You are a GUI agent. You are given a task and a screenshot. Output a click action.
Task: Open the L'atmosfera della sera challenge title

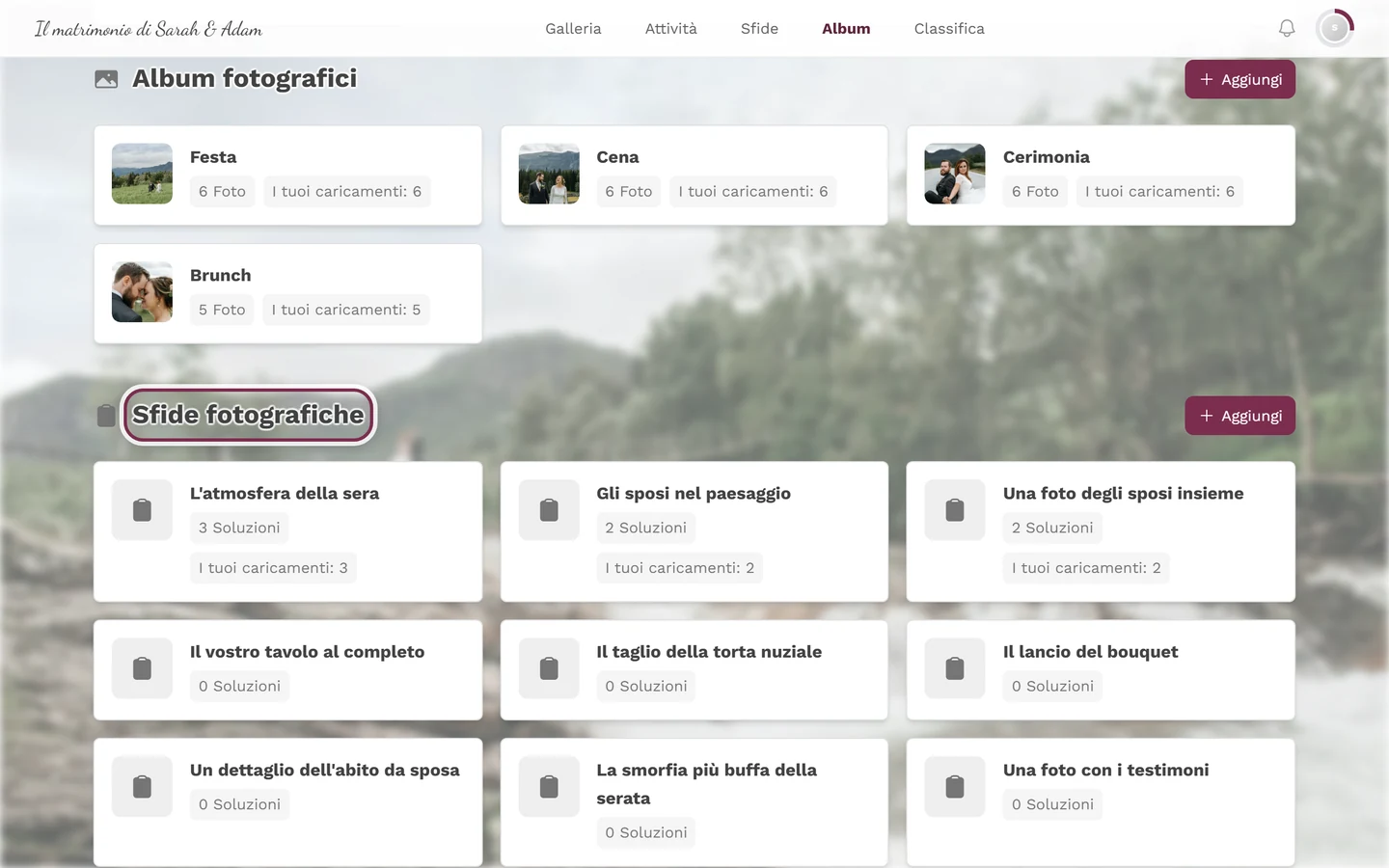point(285,493)
